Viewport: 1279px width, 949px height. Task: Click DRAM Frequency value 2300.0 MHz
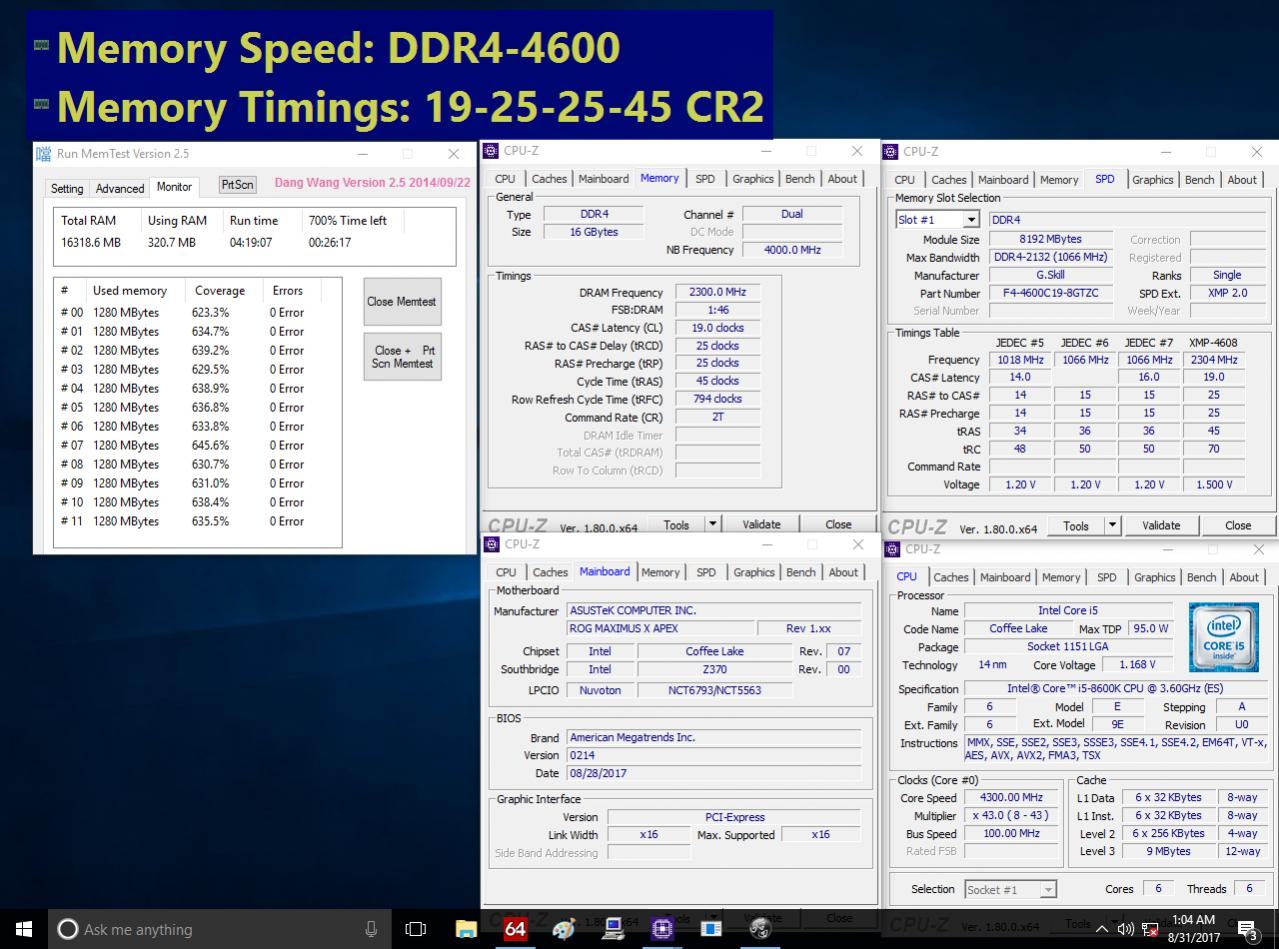[717, 292]
